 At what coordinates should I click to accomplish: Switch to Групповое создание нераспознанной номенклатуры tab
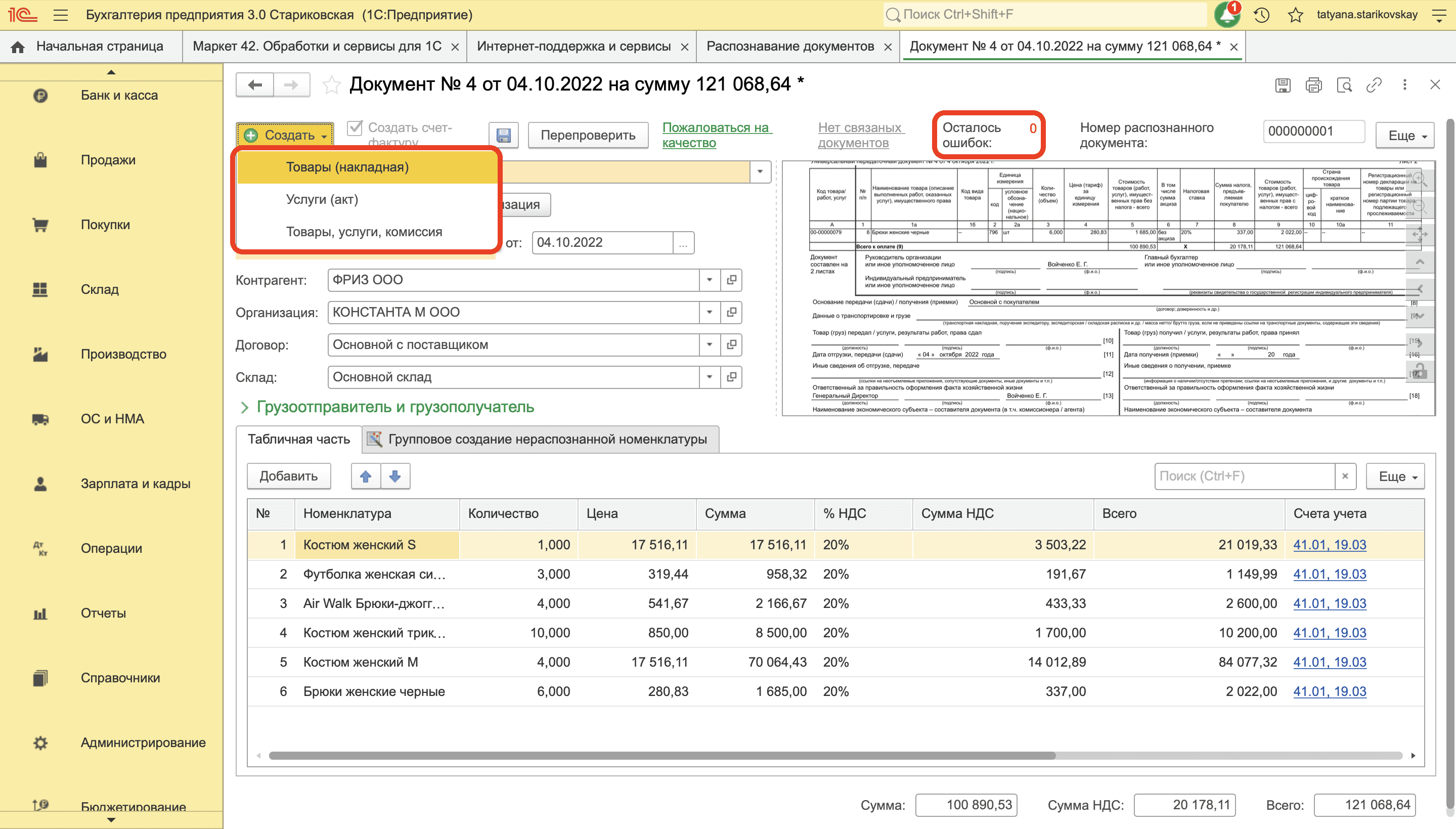click(x=540, y=439)
